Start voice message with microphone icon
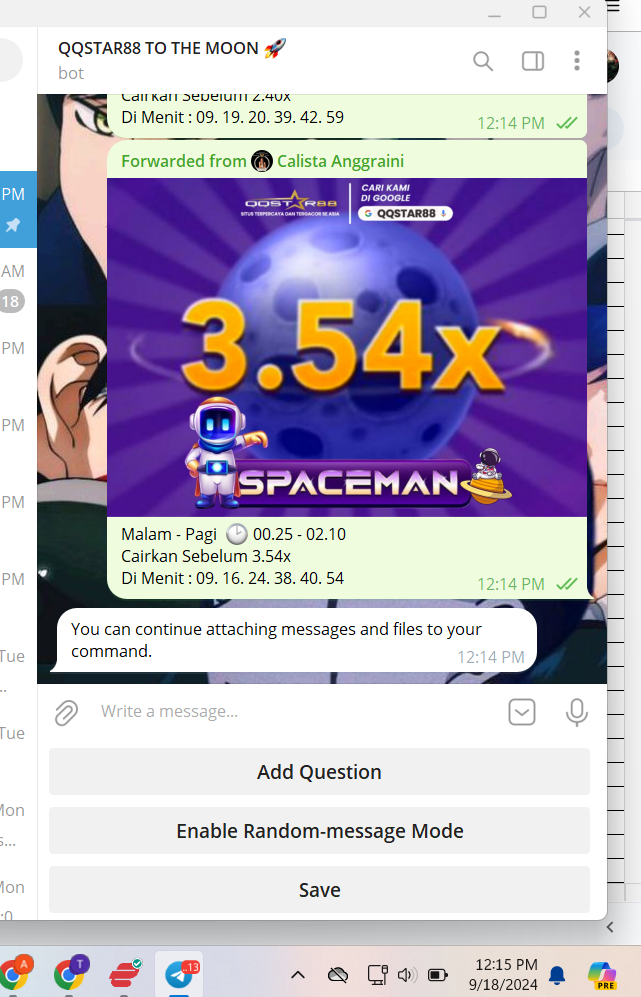This screenshot has height=997, width=641. [x=577, y=712]
